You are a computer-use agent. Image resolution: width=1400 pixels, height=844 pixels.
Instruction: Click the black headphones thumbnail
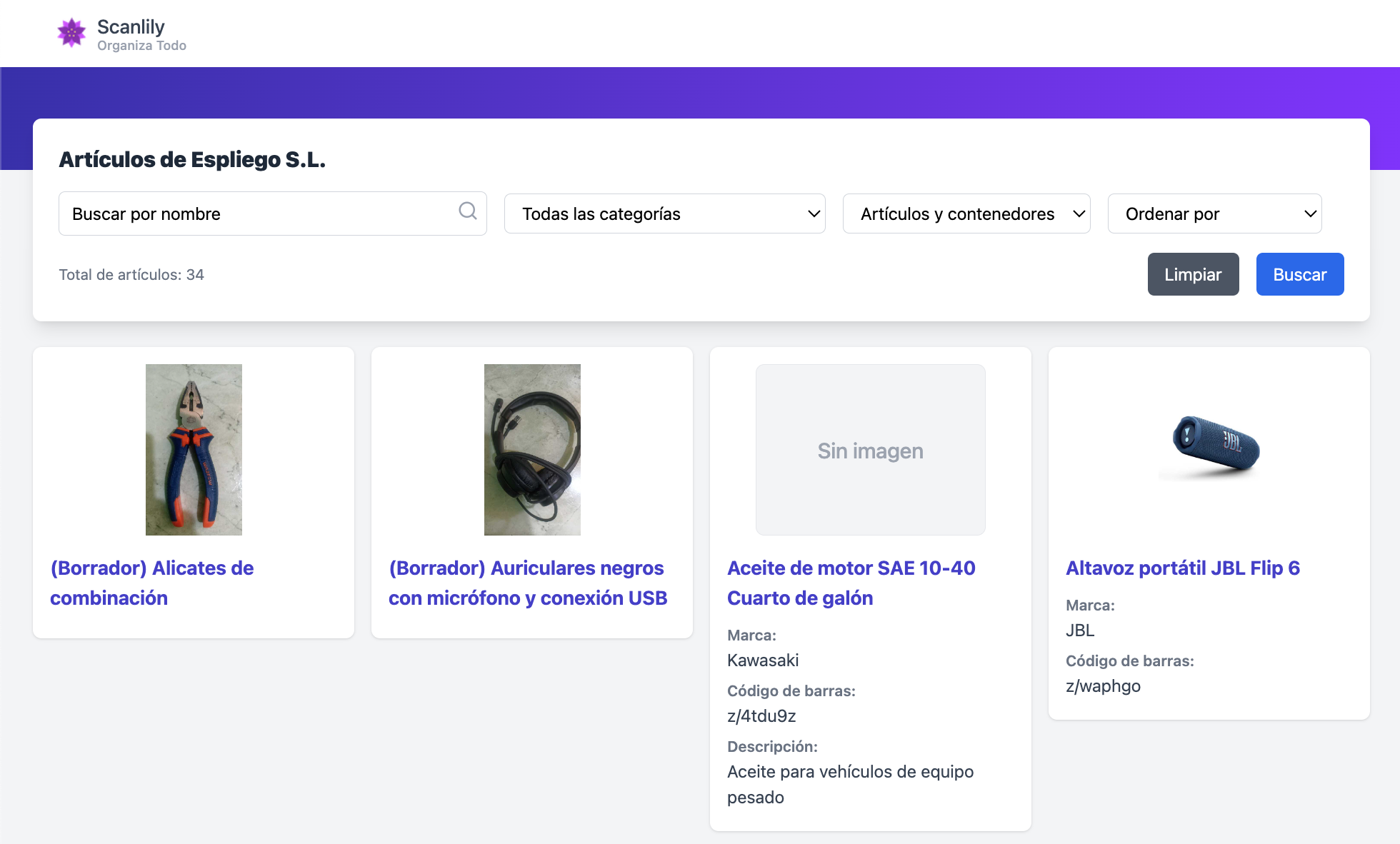click(532, 450)
